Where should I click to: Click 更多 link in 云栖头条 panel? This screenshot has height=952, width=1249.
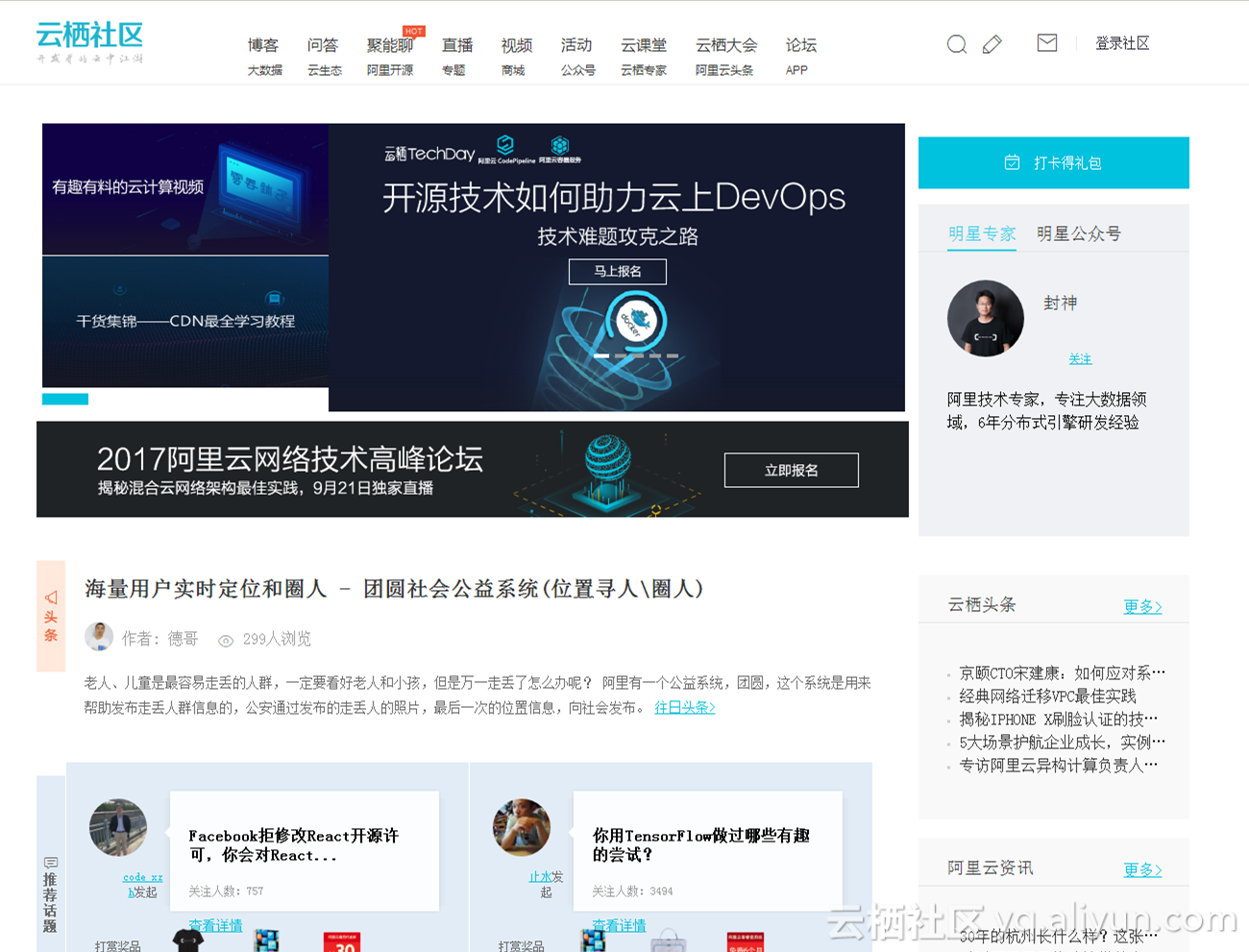(x=1143, y=606)
